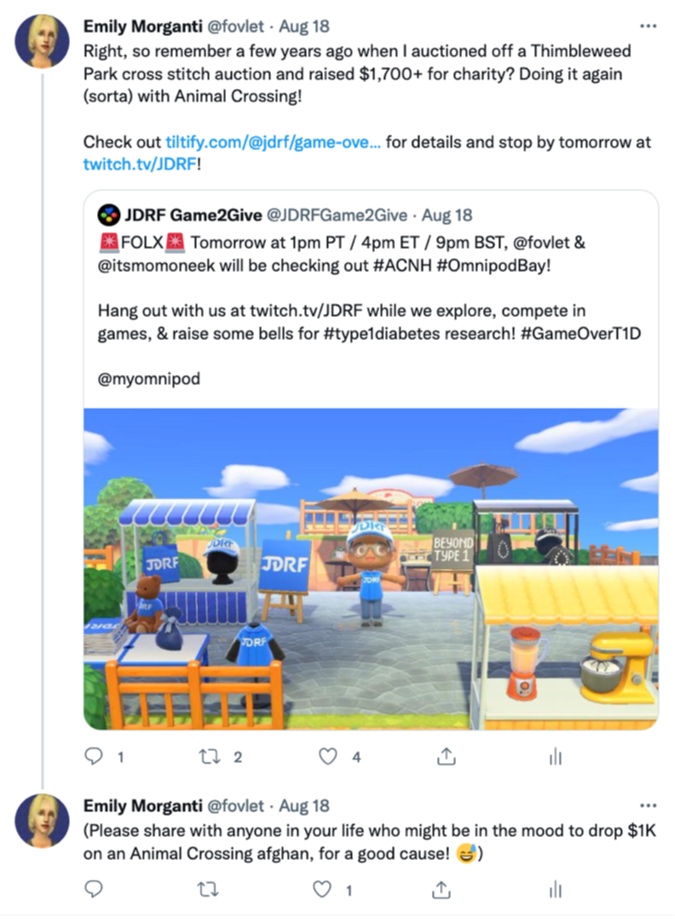Viewport: 675px width, 921px height.
Task: Open the Animal Crossing JDRF image
Action: click(x=371, y=569)
